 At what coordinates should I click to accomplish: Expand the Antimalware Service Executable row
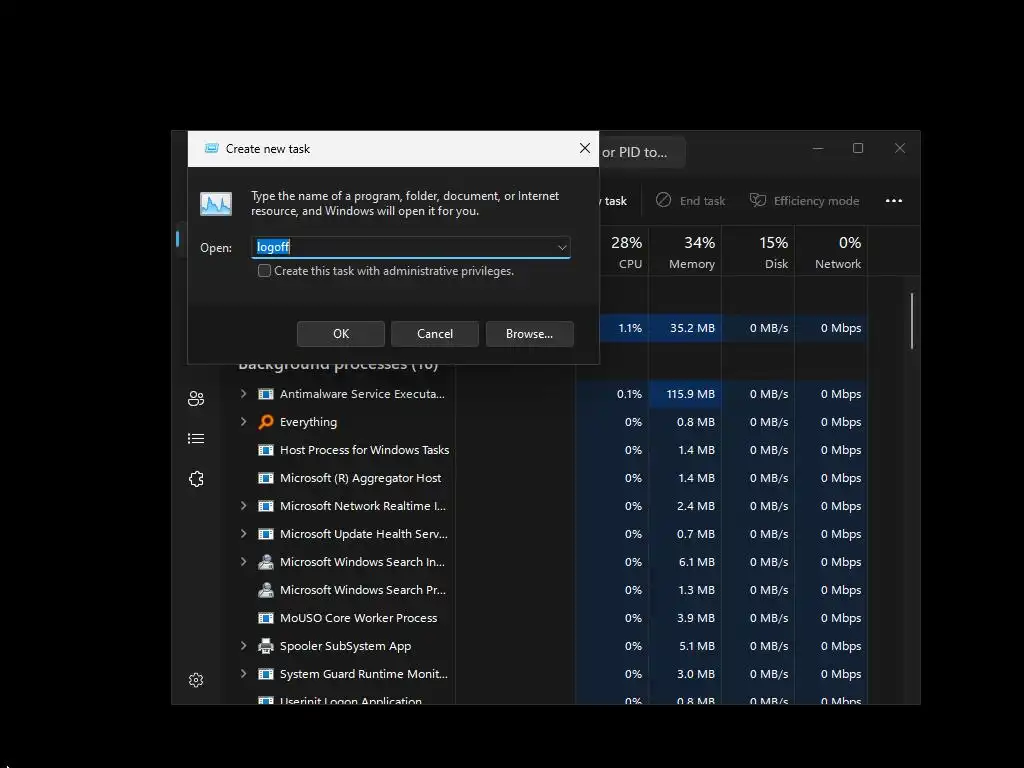point(244,393)
